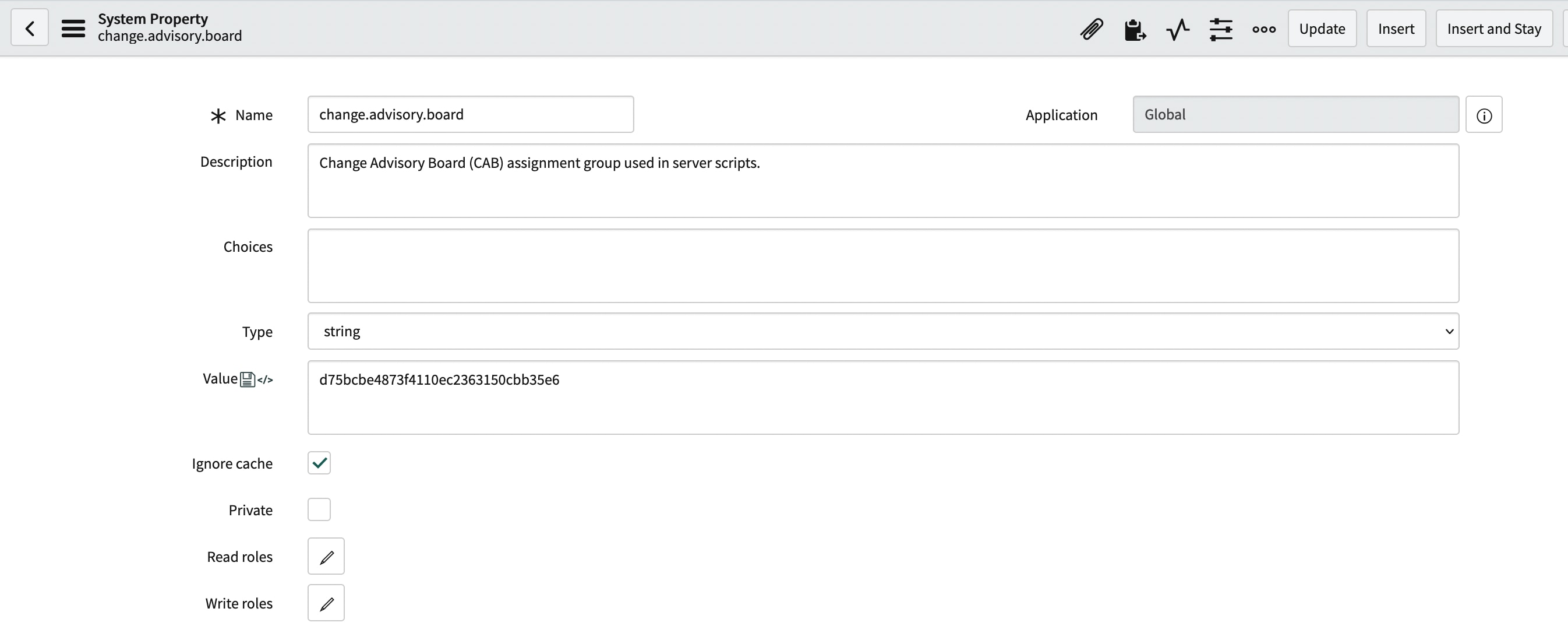Click the Insert and Stay button
Image resolution: width=1568 pixels, height=633 pixels.
[1494, 28]
